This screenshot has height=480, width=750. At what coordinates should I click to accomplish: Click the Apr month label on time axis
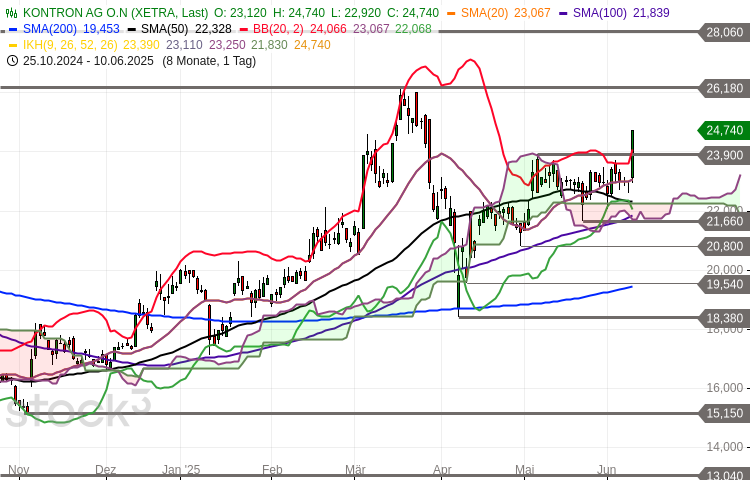point(441,469)
